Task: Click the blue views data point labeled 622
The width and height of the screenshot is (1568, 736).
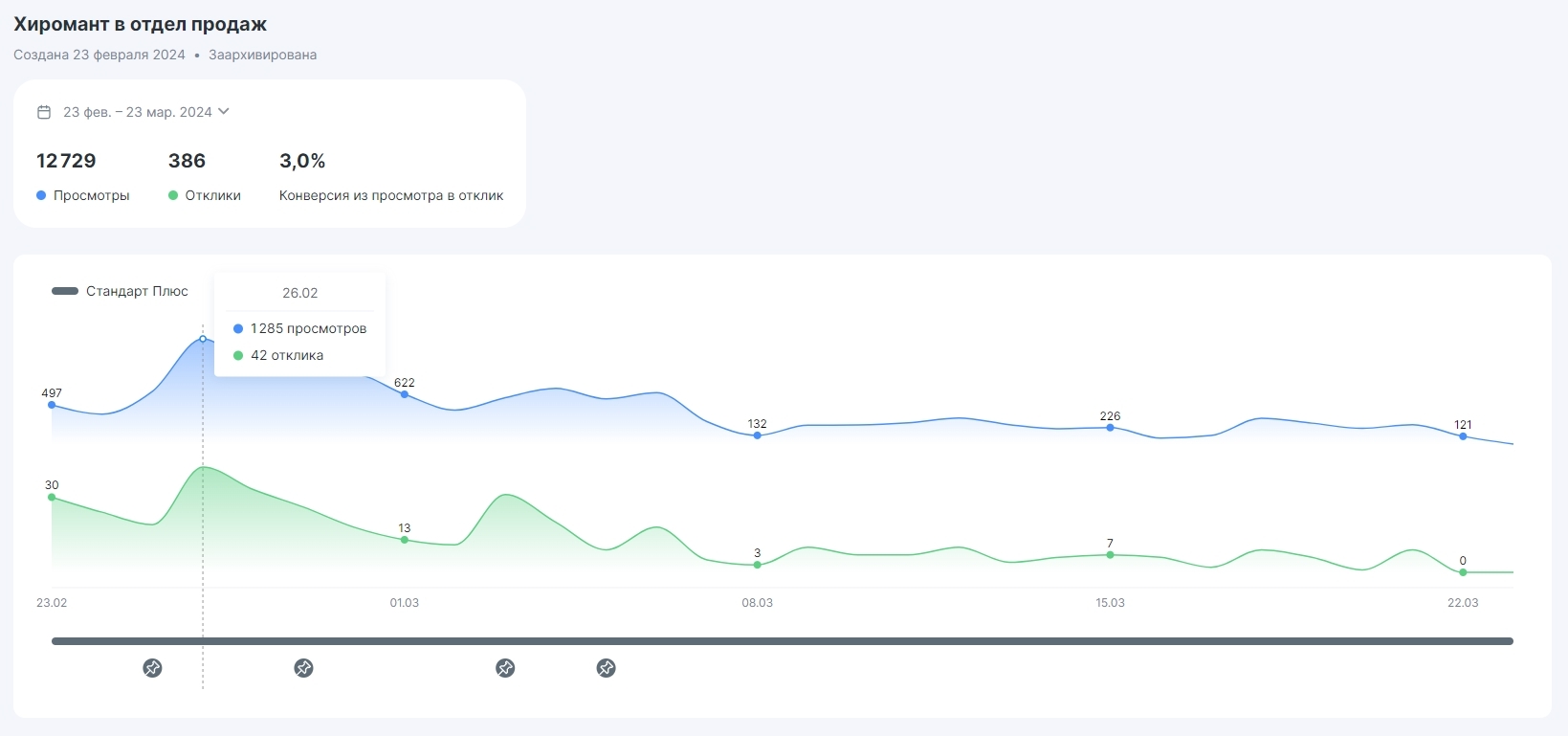Action: [x=405, y=394]
